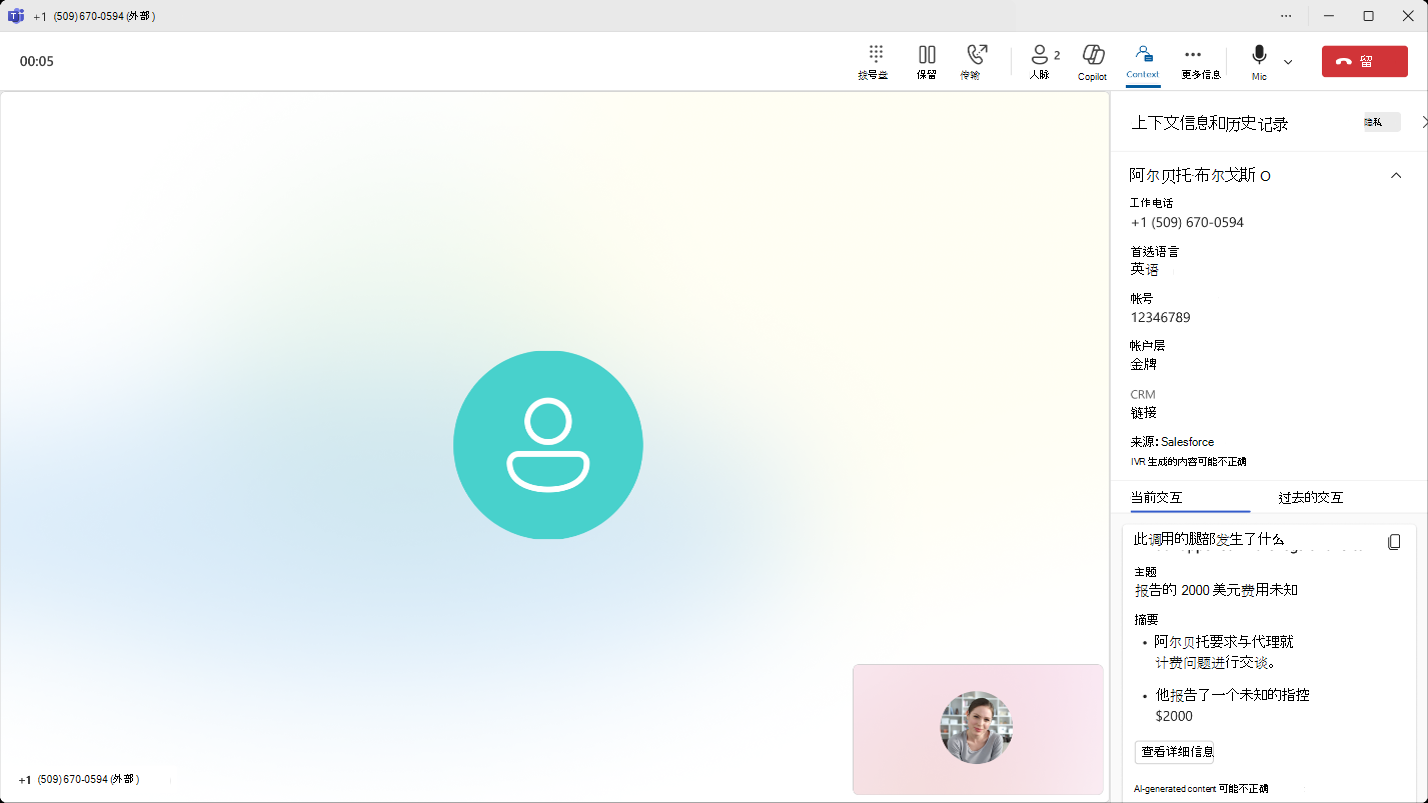Toggle the privacy switch
Screen dimensions: 1428x803
(1381, 122)
